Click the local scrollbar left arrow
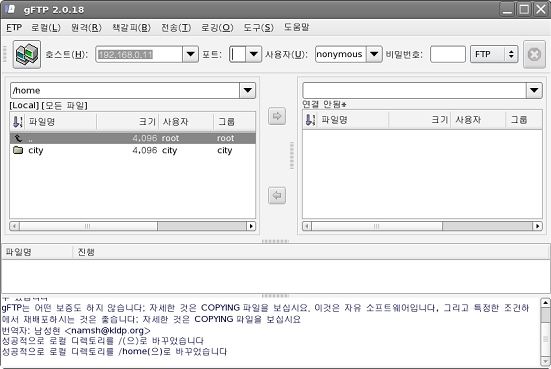551x369 pixels. (14, 226)
